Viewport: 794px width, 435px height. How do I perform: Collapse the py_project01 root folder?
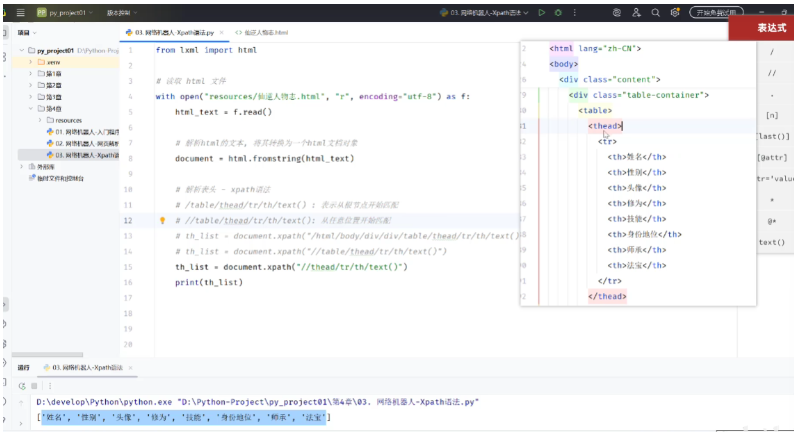tap(22, 51)
